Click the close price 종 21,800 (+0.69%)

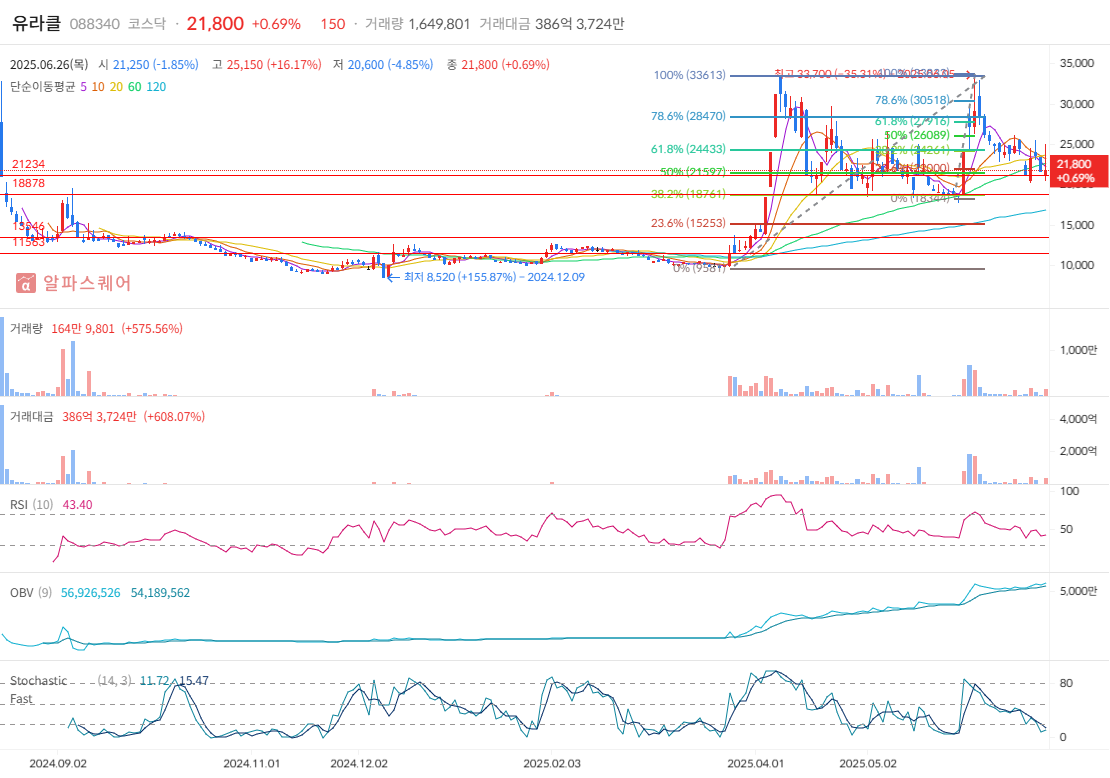click(x=498, y=64)
